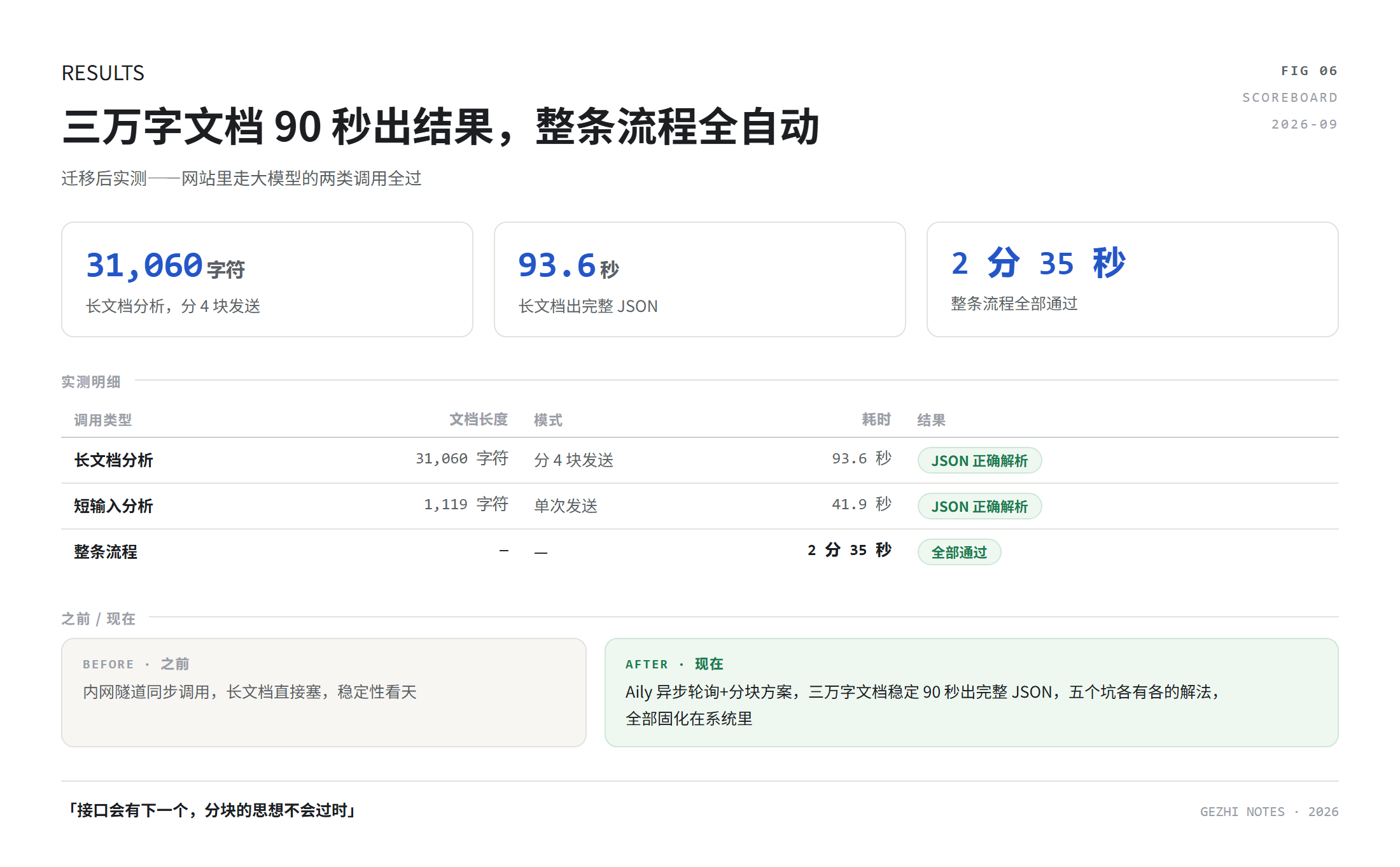
Task: Click the 耗时 column header
Action: [876, 419]
